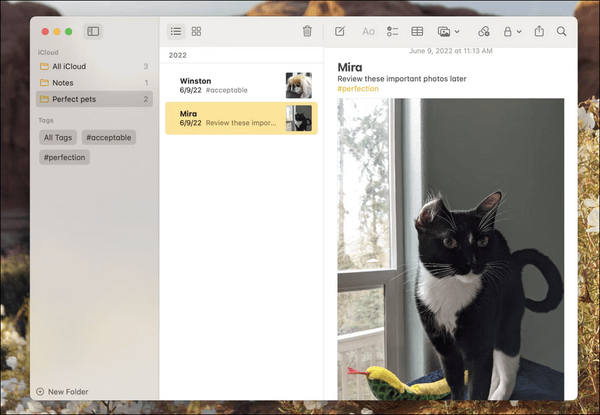Toggle the sidebar visibility button
Screen dimensions: 600x415
tap(93, 31)
